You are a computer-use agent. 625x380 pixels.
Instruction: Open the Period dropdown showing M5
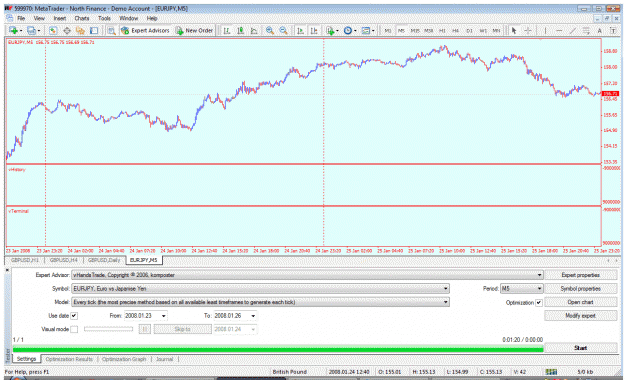tap(539, 289)
